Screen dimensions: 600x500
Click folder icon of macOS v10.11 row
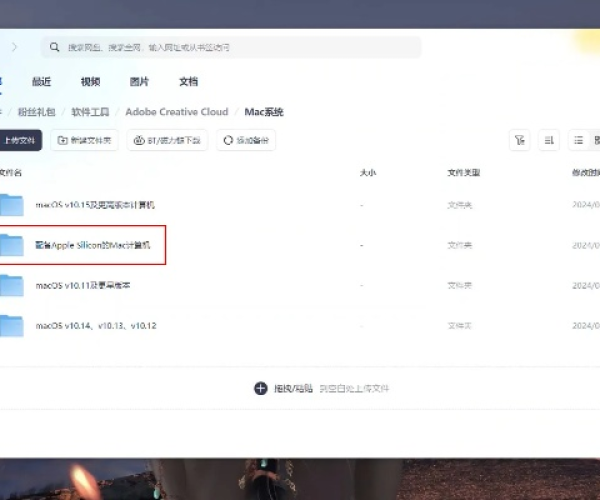(x=11, y=285)
